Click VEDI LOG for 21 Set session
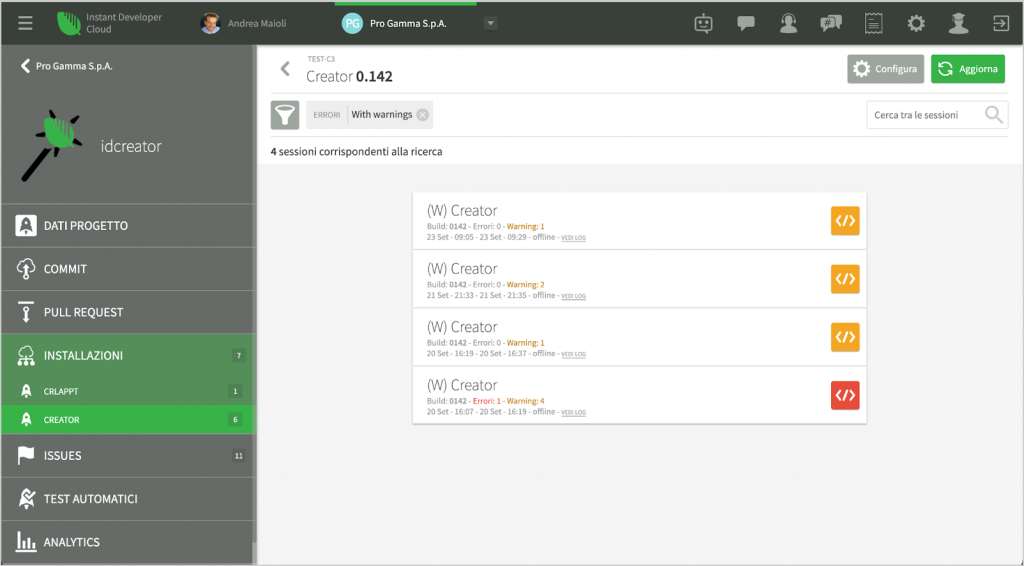1024x566 pixels. [x=573, y=296]
